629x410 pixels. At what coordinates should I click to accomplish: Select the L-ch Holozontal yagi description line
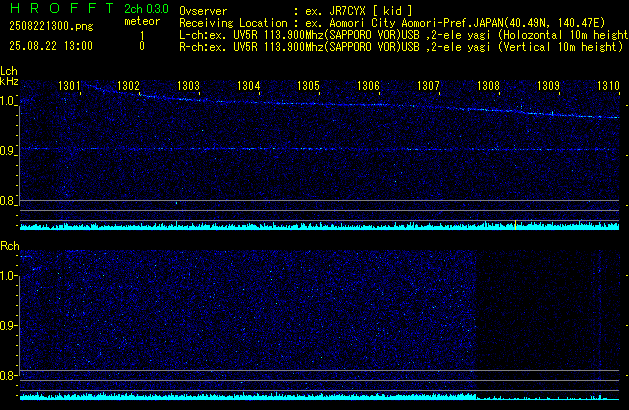click(x=404, y=35)
